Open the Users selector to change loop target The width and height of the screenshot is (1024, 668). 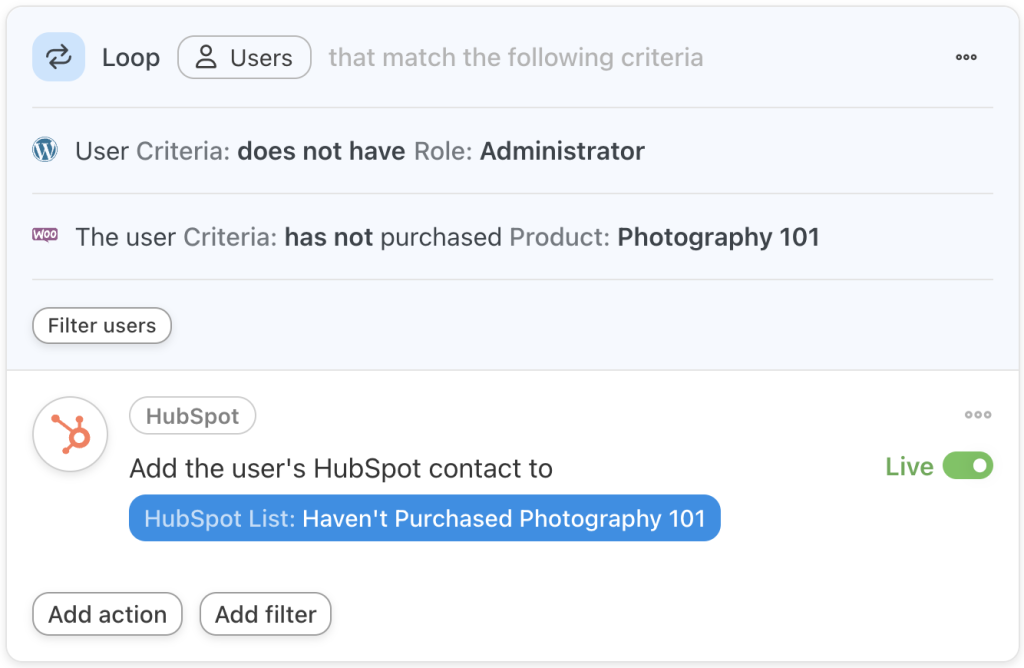tap(244, 57)
